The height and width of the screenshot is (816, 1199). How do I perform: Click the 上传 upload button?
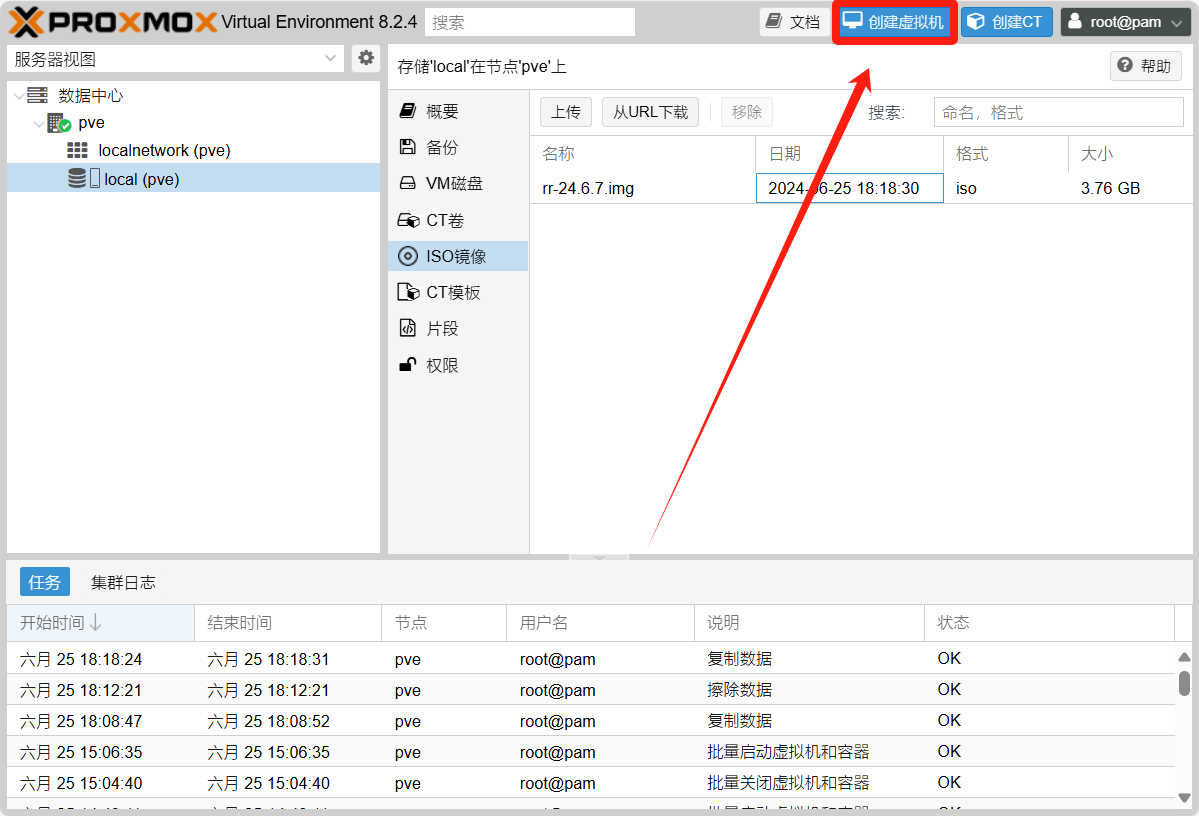566,112
